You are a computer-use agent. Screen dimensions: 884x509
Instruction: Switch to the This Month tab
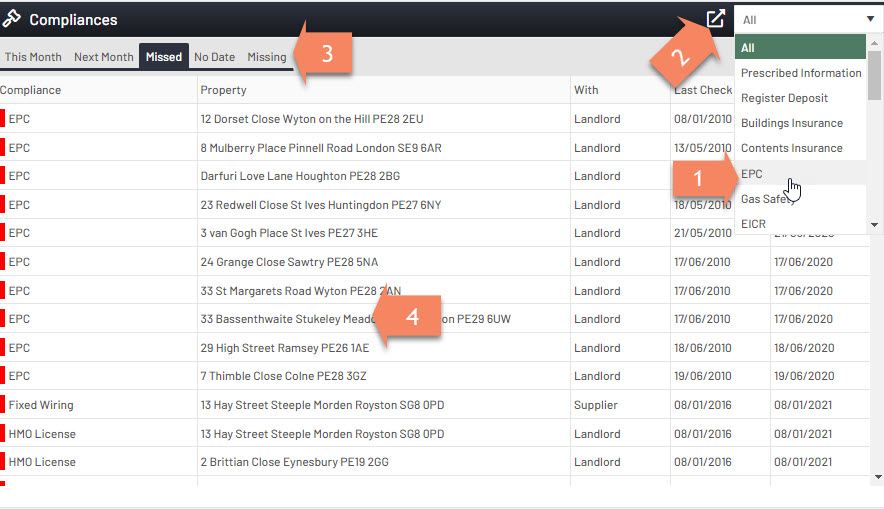pos(33,57)
